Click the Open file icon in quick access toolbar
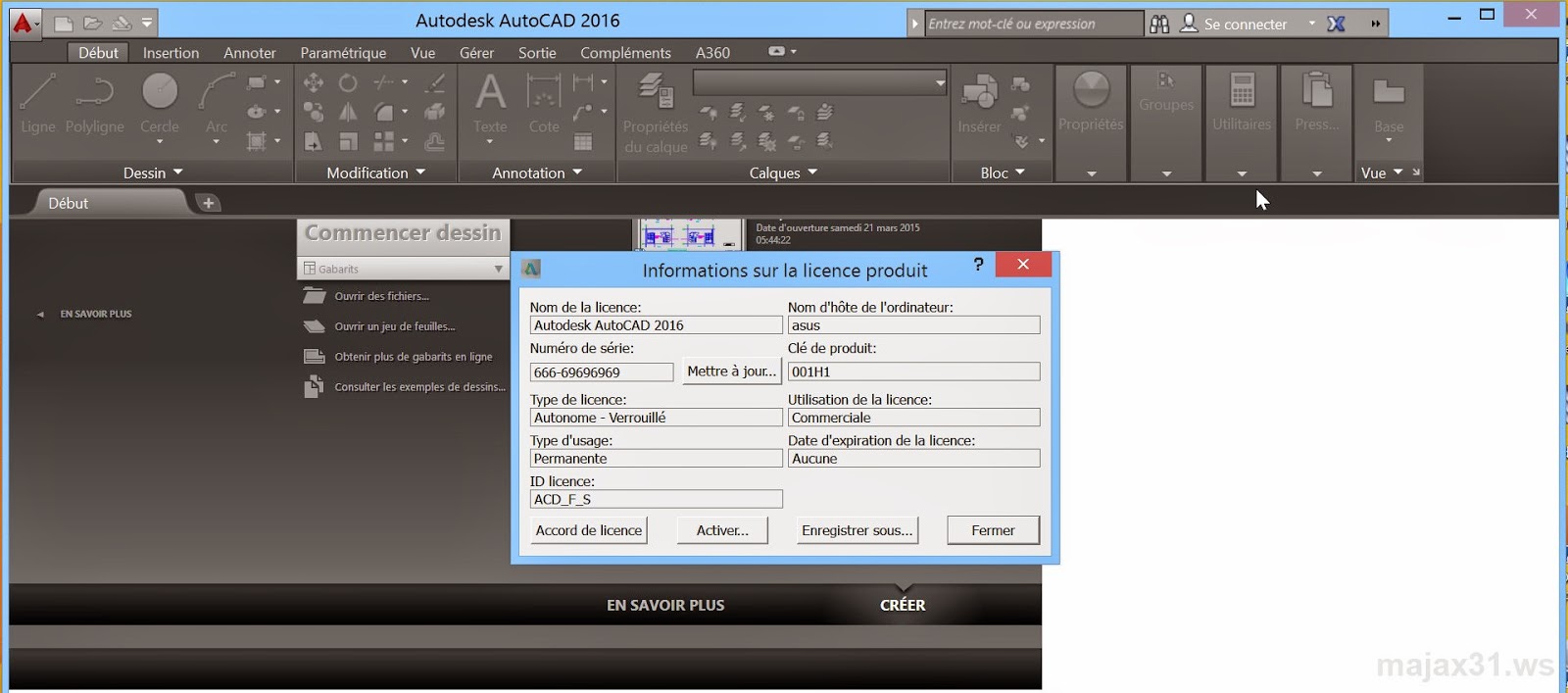This screenshot has width=1568, height=693. 92,23
